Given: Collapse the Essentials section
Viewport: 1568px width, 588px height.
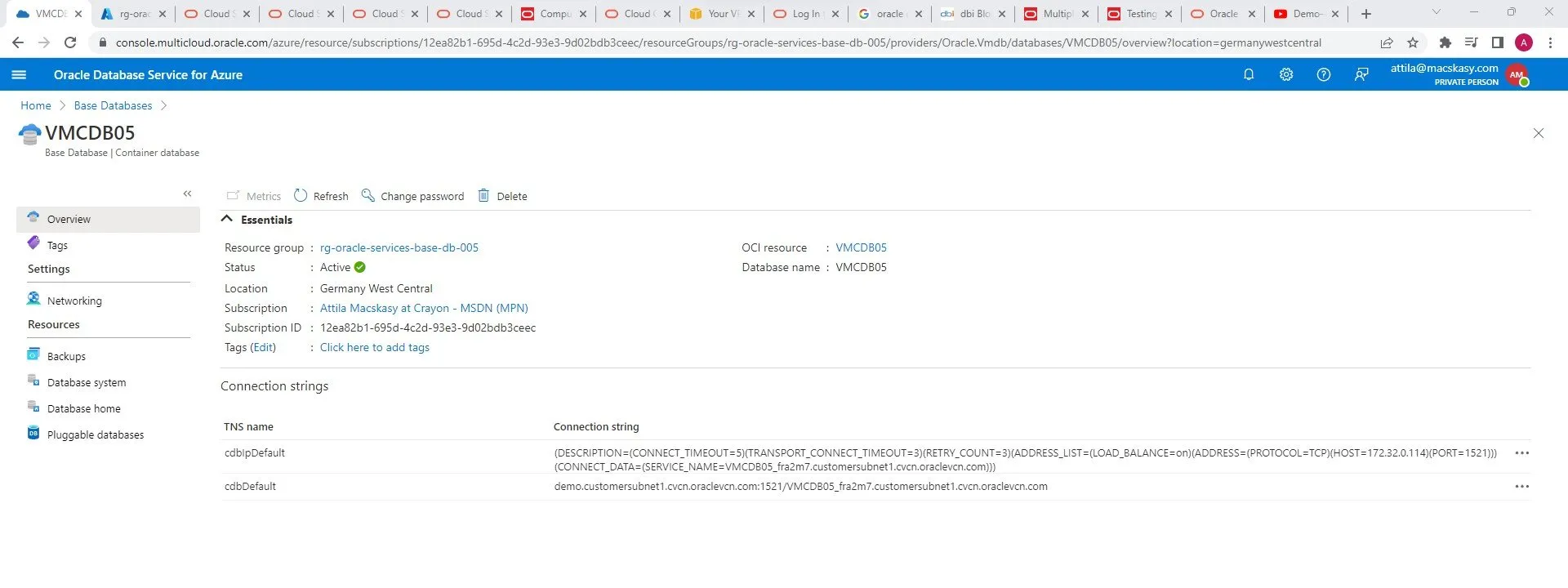Looking at the screenshot, I should tap(227, 219).
